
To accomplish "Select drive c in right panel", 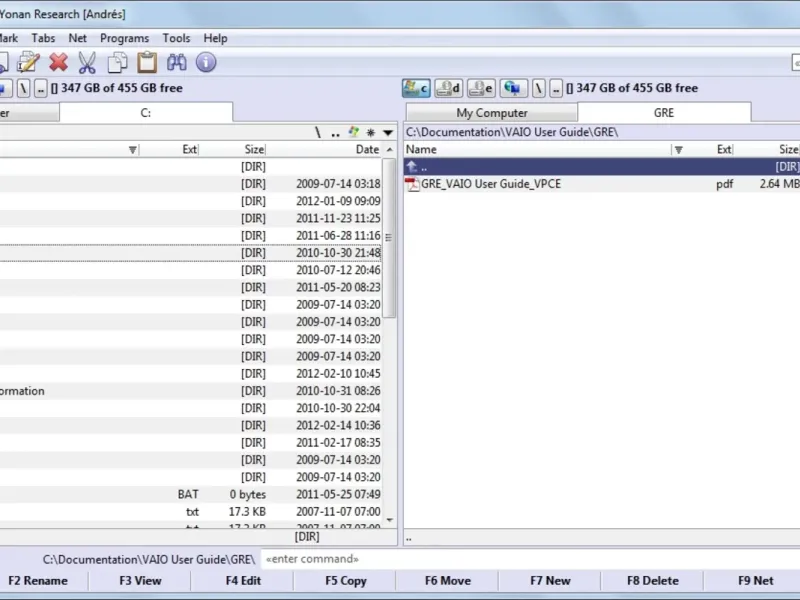I will pos(416,88).
